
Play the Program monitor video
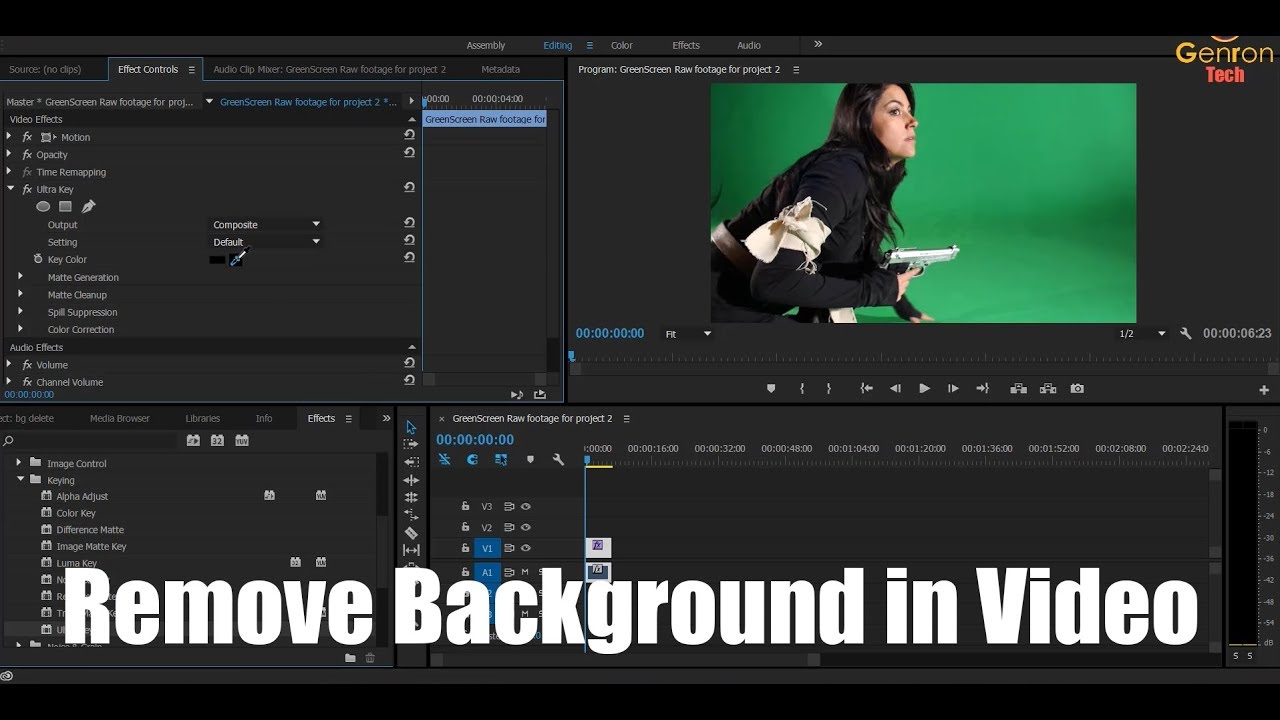pos(924,388)
